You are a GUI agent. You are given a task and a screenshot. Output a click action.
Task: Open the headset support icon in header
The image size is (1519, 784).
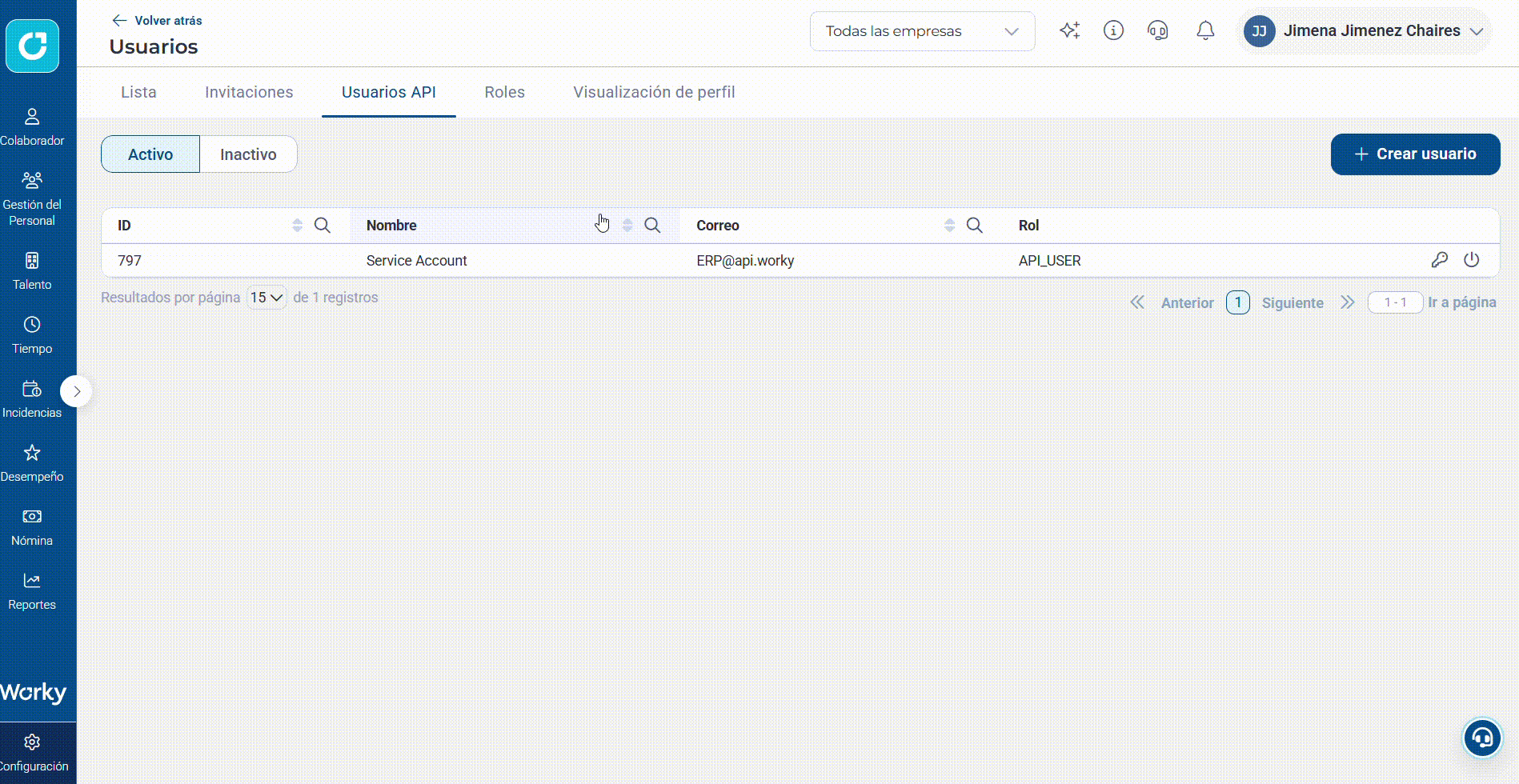pyautogui.click(x=1158, y=31)
